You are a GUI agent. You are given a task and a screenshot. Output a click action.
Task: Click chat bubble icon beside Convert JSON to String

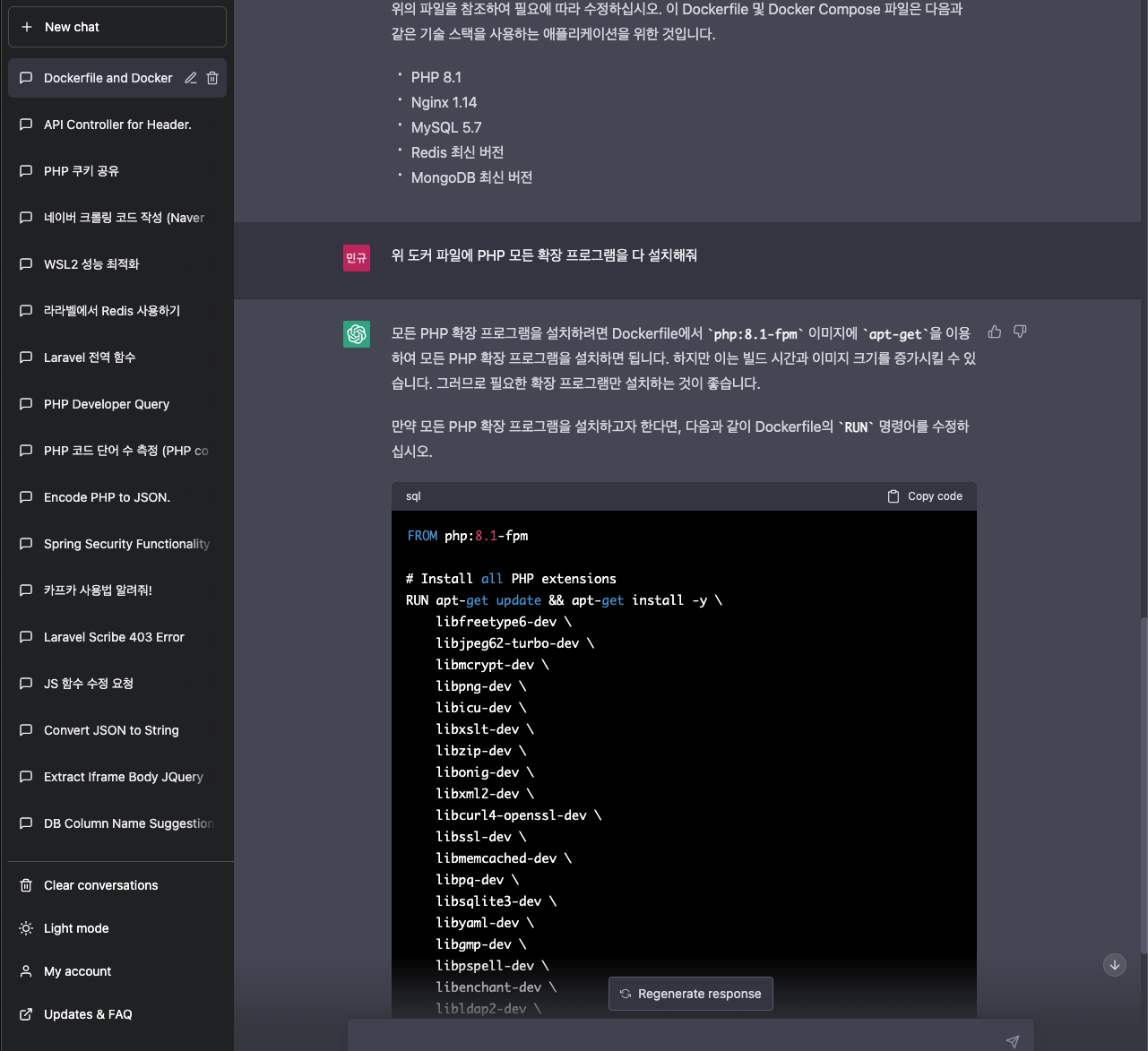coord(26,730)
